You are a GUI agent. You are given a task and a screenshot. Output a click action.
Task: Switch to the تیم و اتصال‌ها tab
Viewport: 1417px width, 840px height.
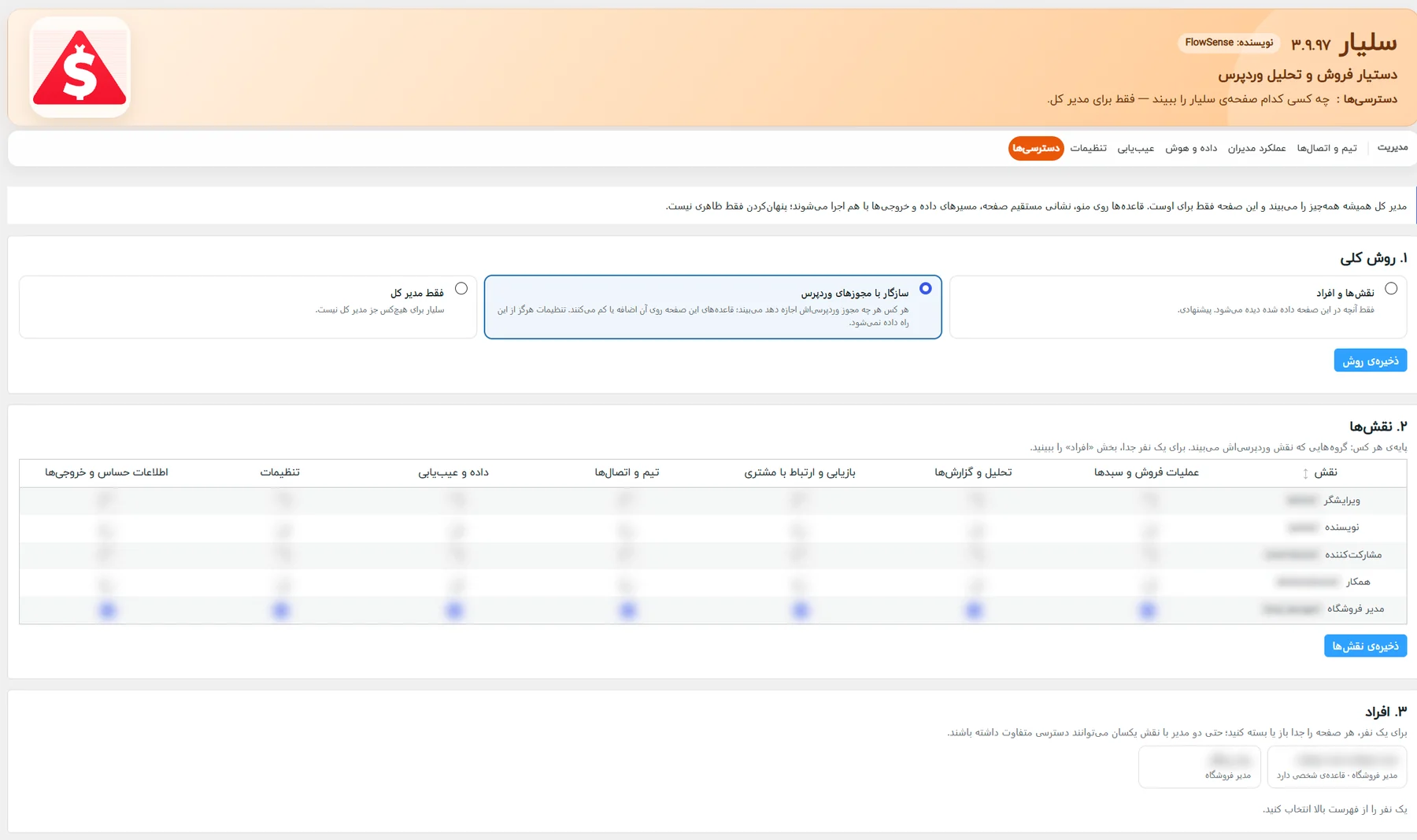coord(1327,148)
